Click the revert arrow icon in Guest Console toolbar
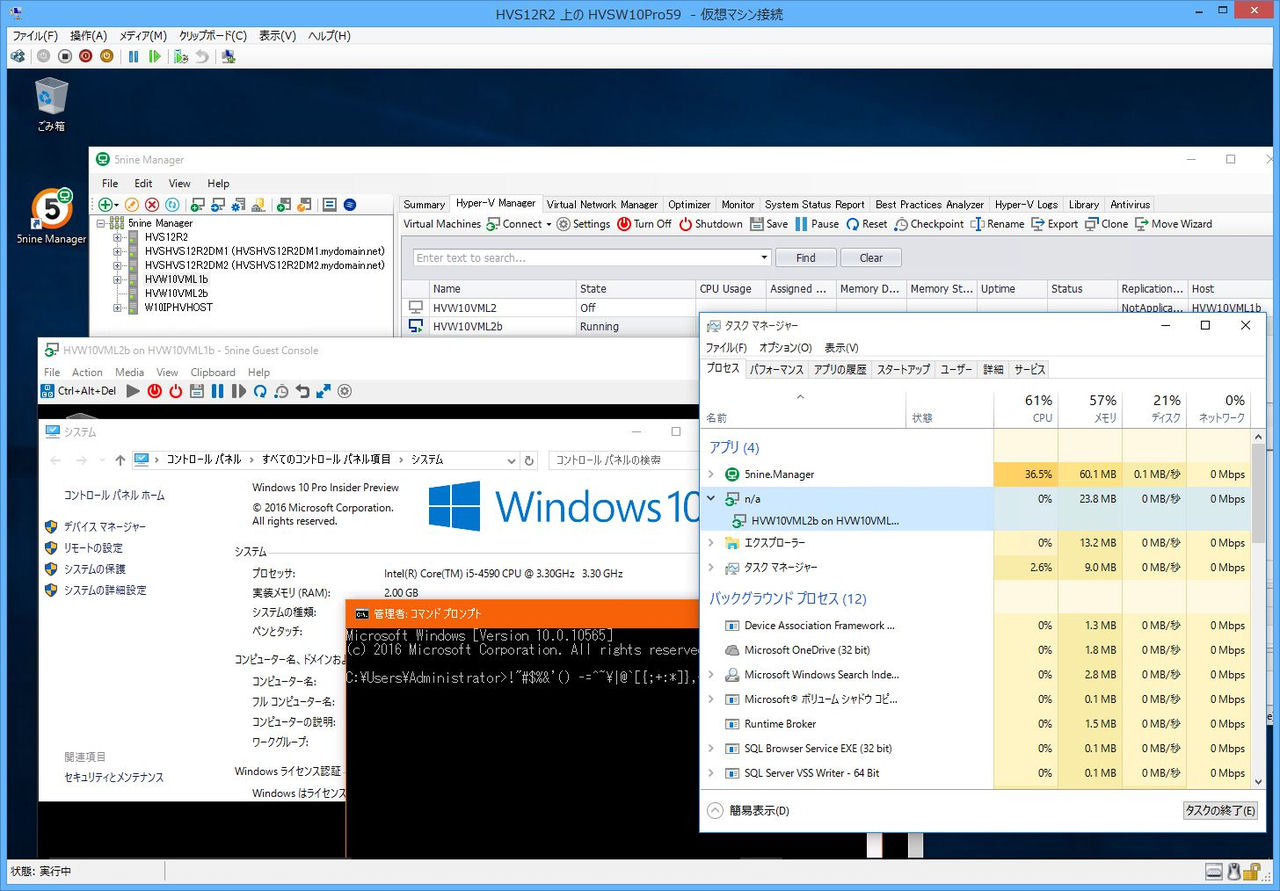 302,391
